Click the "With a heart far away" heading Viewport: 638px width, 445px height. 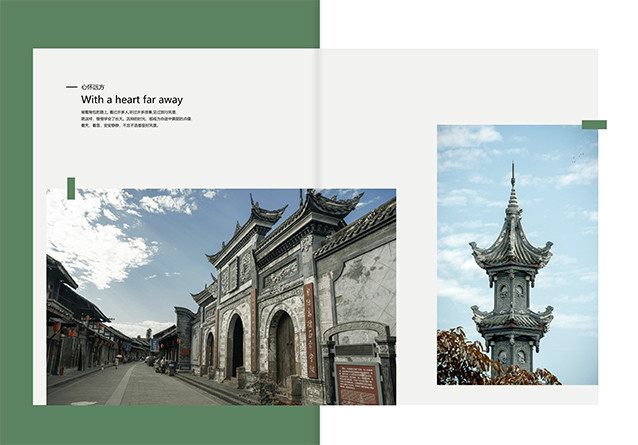pyautogui.click(x=132, y=100)
